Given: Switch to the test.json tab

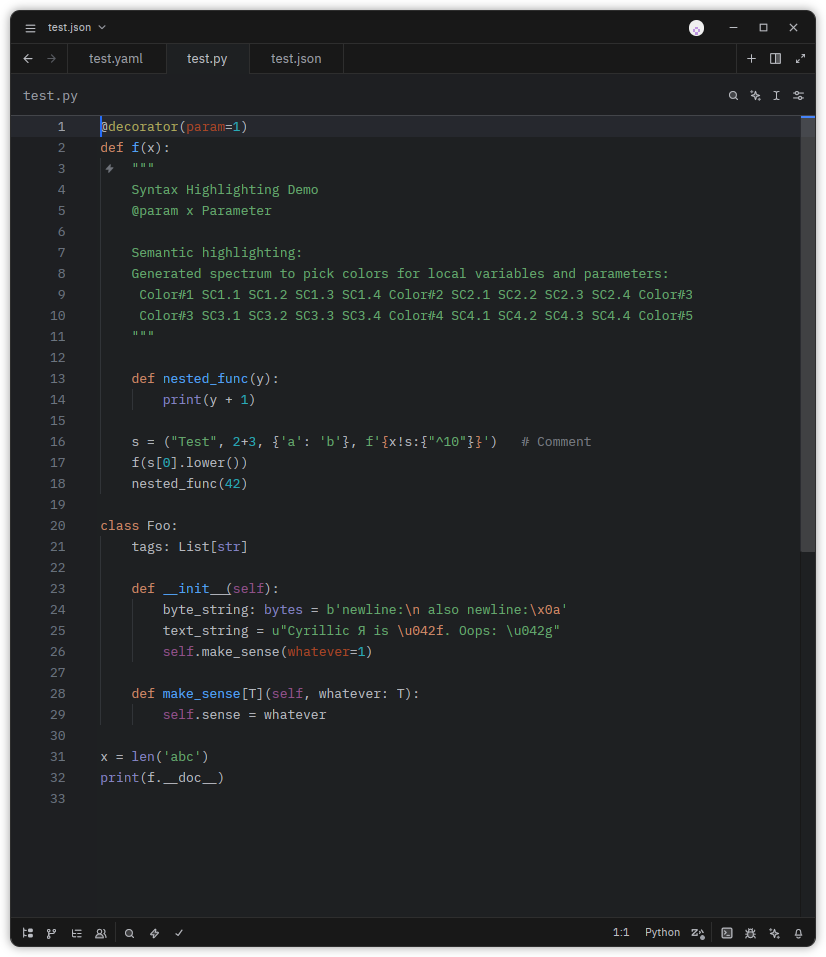Looking at the screenshot, I should click(x=296, y=59).
